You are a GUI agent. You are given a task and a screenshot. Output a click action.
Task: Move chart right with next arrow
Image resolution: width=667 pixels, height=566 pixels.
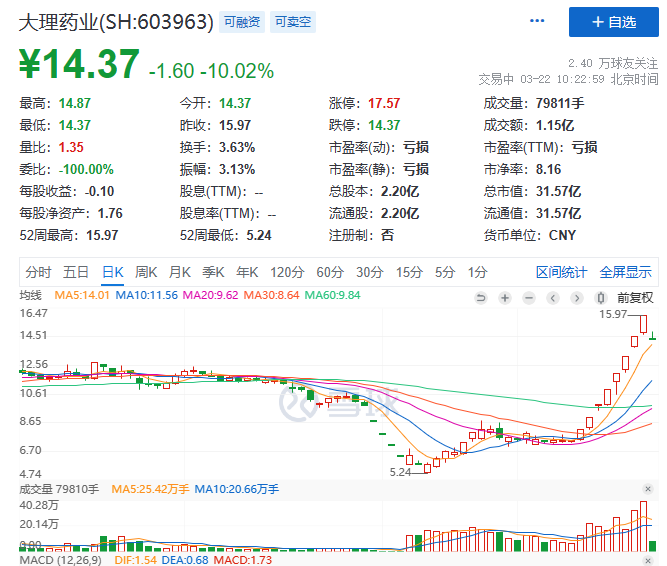(577, 298)
